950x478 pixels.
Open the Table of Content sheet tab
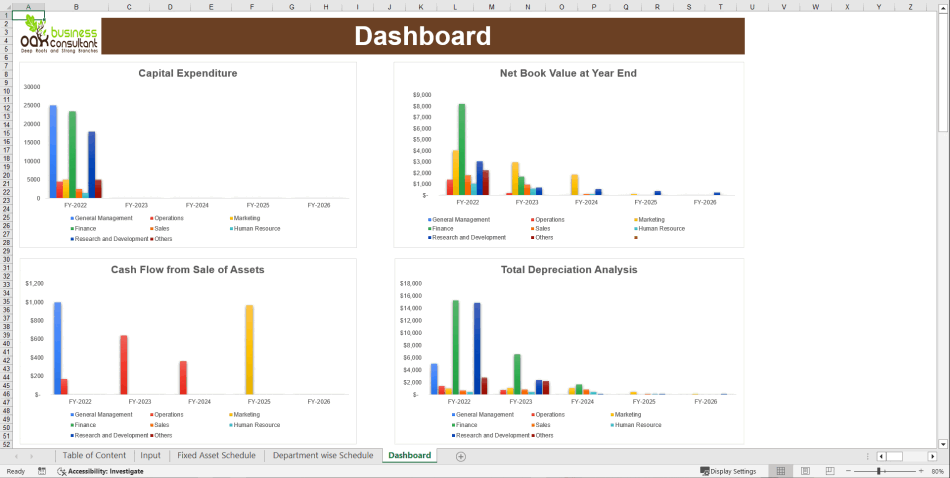94,456
